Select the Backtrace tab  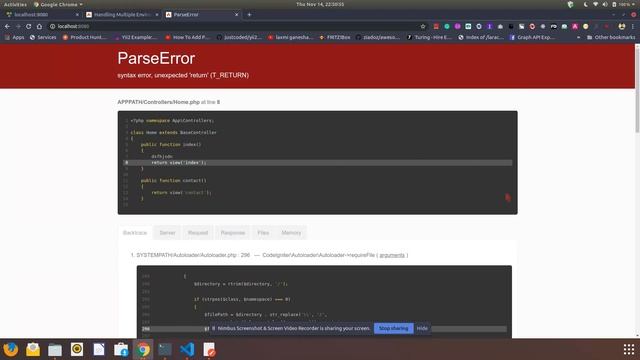(x=135, y=233)
